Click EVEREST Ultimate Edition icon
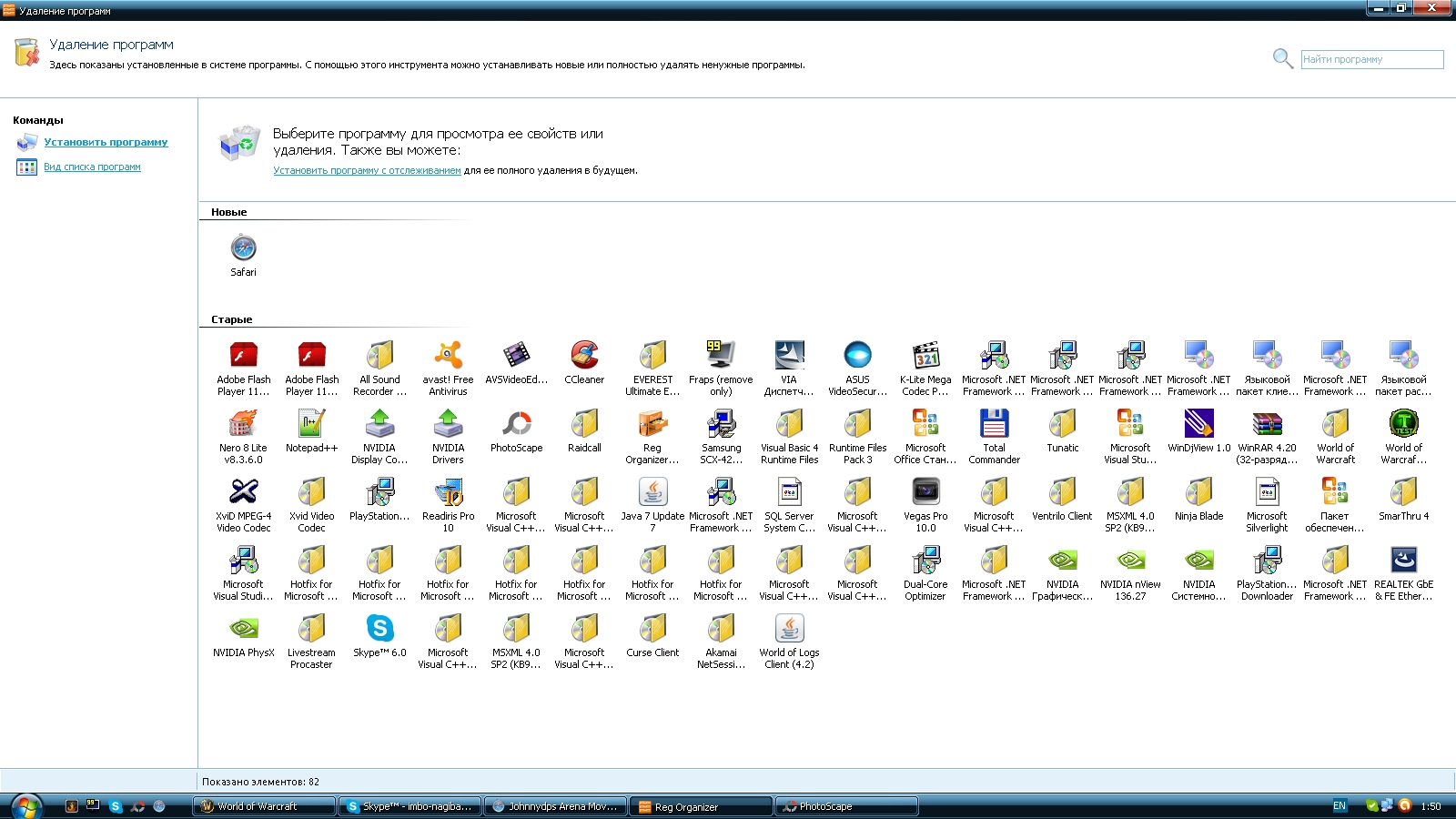Image resolution: width=1456 pixels, height=819 pixels. pos(652,355)
